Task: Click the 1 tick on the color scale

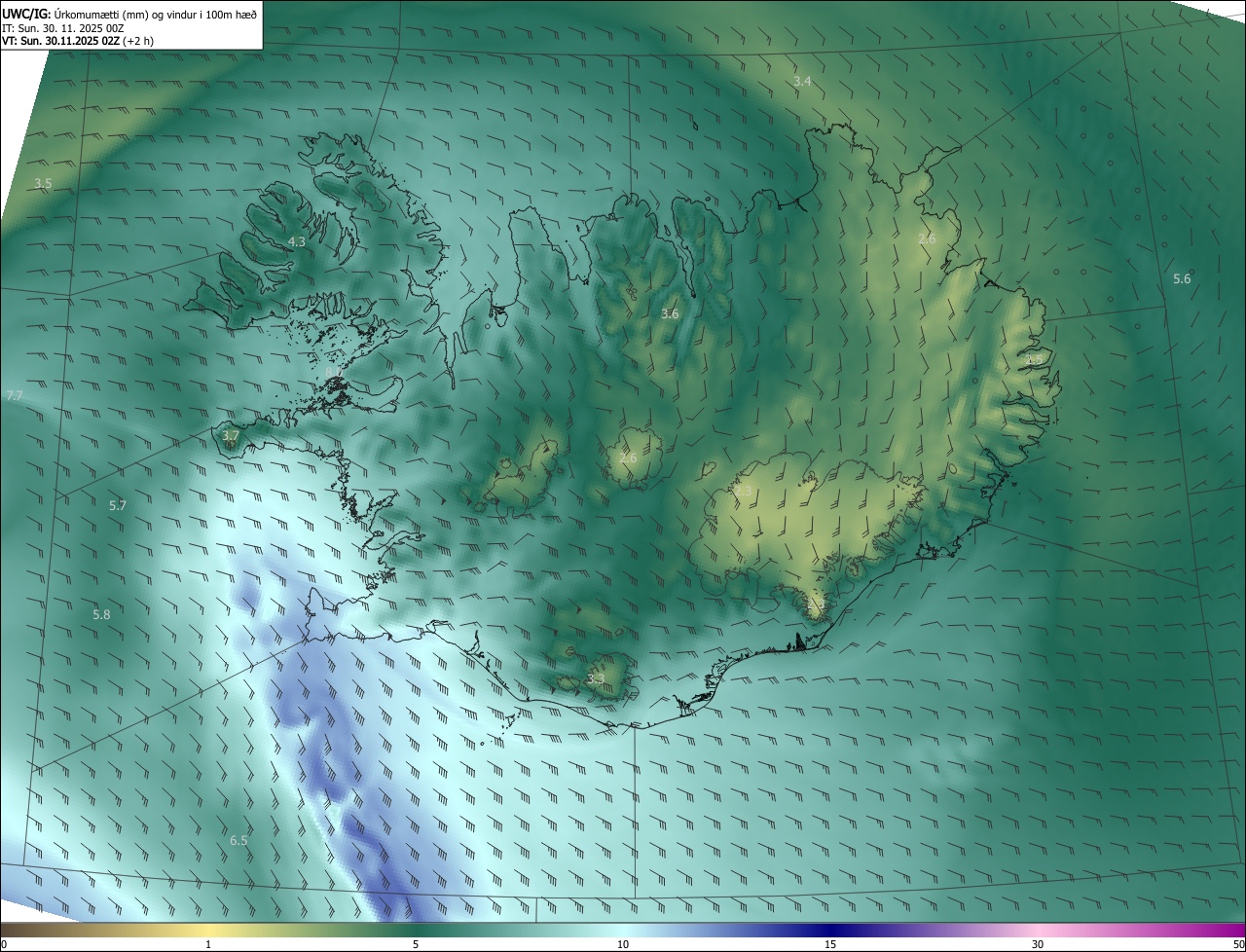Action: point(208,944)
